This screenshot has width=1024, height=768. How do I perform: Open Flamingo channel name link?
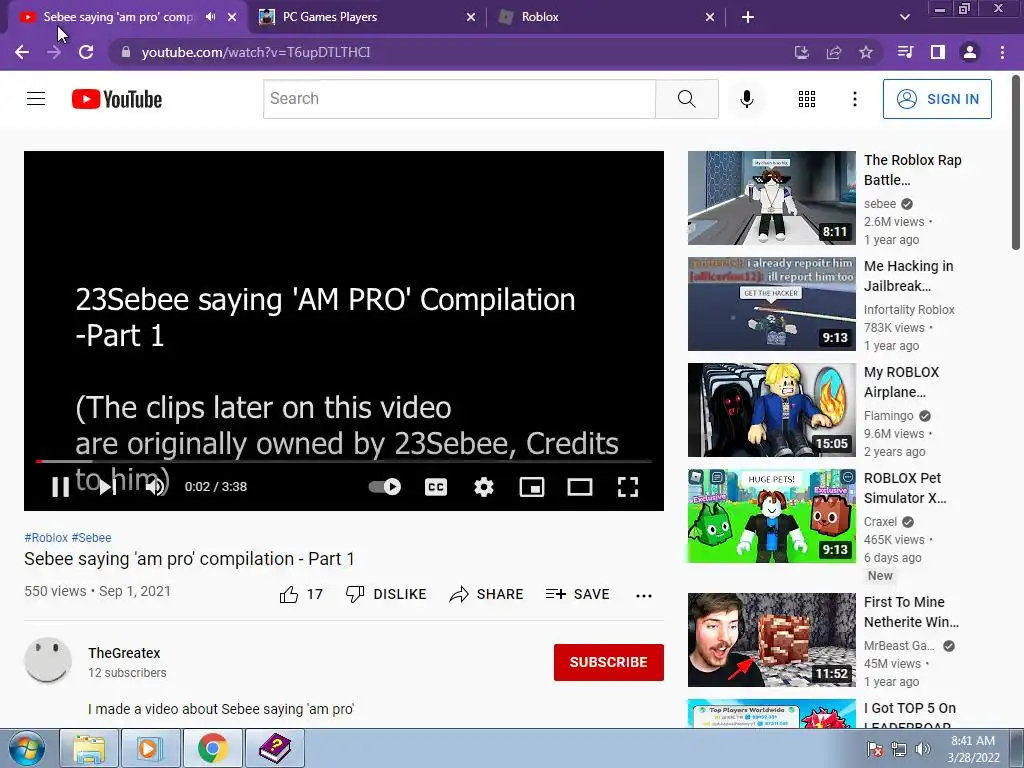point(889,415)
